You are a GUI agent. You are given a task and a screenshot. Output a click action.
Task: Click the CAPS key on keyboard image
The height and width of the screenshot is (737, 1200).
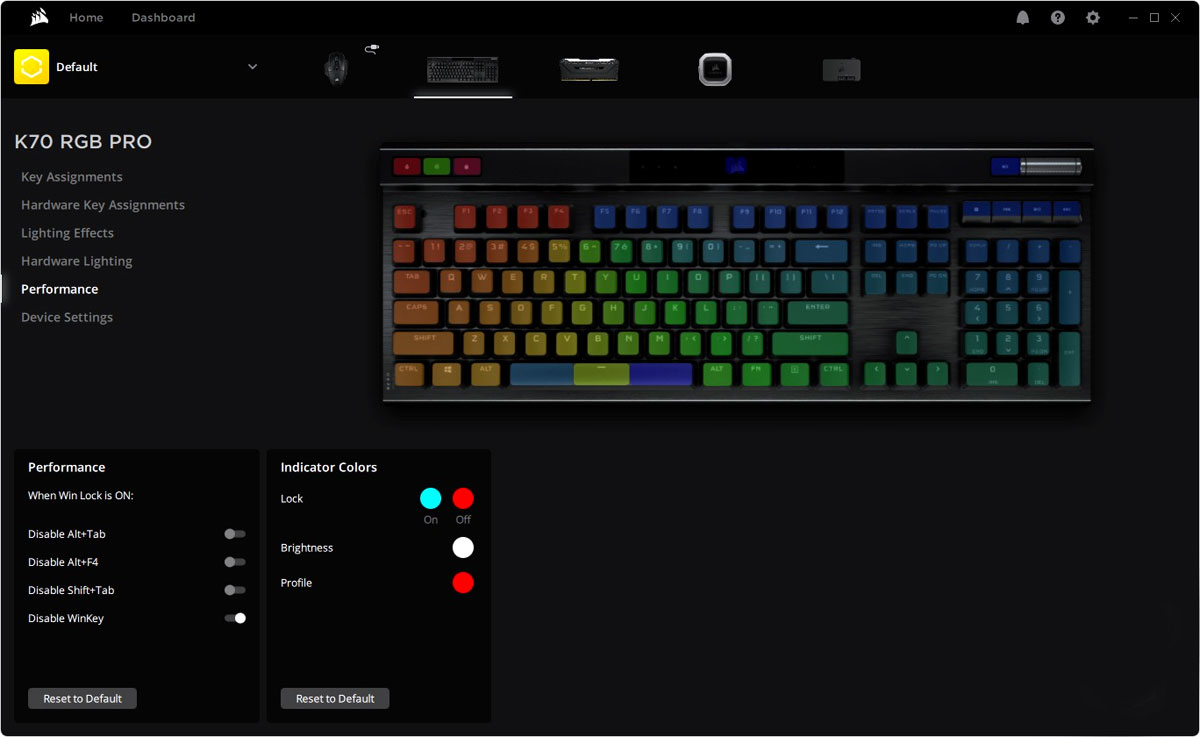[x=417, y=311]
